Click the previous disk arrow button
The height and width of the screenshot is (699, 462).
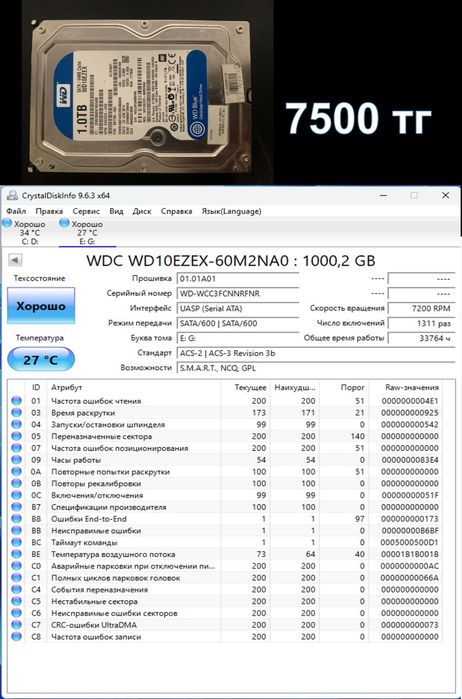[15, 260]
